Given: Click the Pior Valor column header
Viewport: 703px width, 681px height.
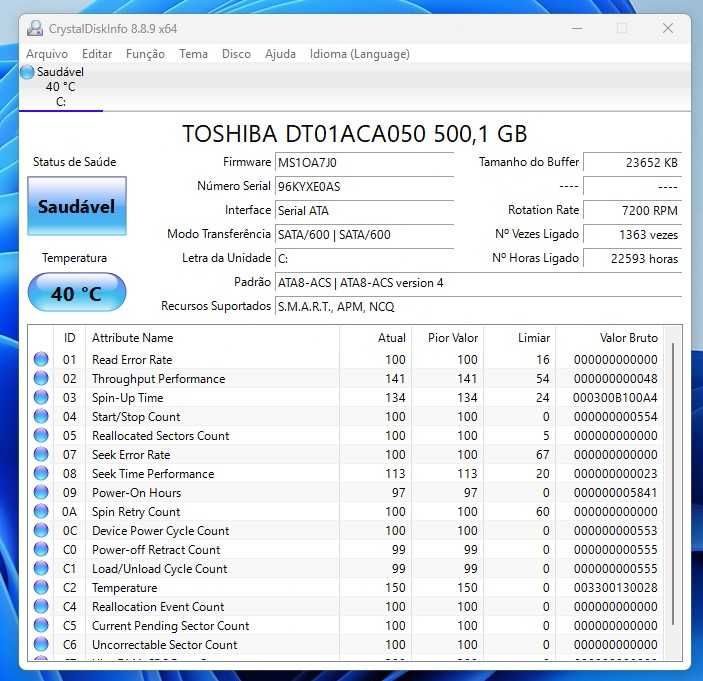Looking at the screenshot, I should coord(447,338).
